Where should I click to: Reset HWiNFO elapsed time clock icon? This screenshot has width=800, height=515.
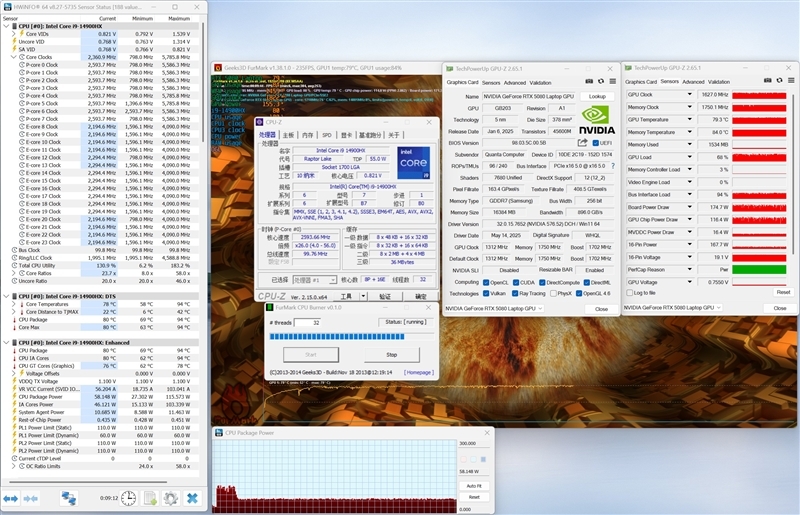(129, 498)
